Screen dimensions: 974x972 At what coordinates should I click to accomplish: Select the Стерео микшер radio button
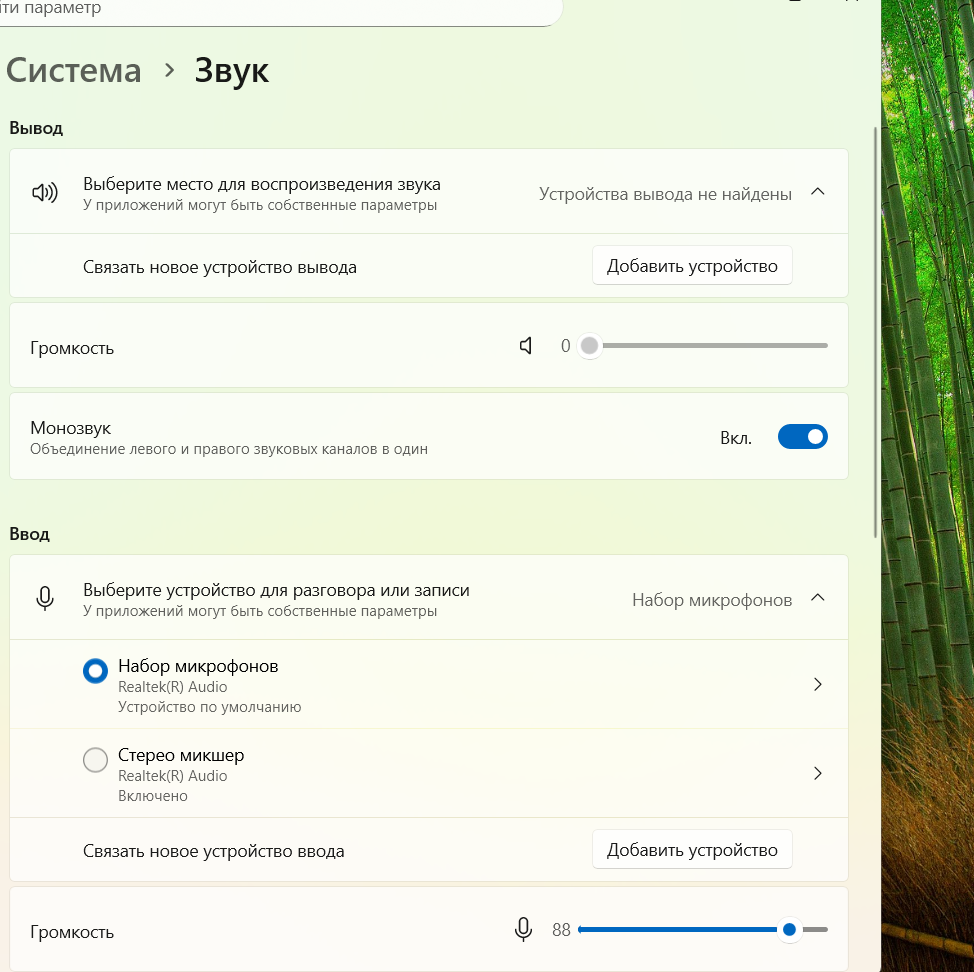[x=96, y=760]
